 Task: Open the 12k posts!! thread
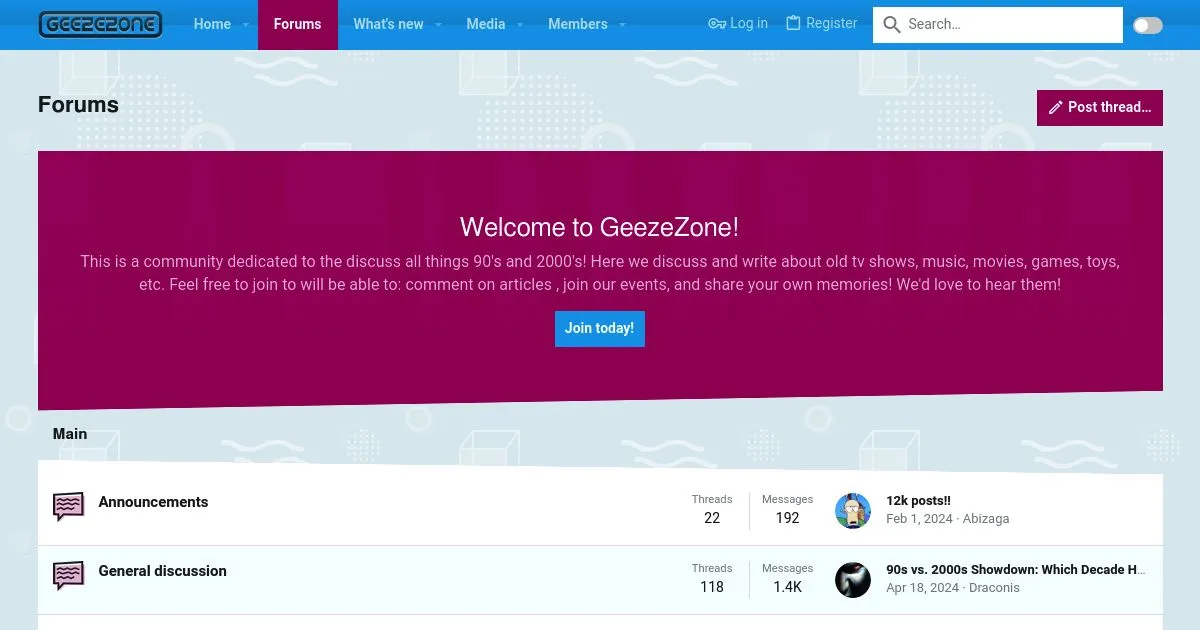pyautogui.click(x=918, y=501)
